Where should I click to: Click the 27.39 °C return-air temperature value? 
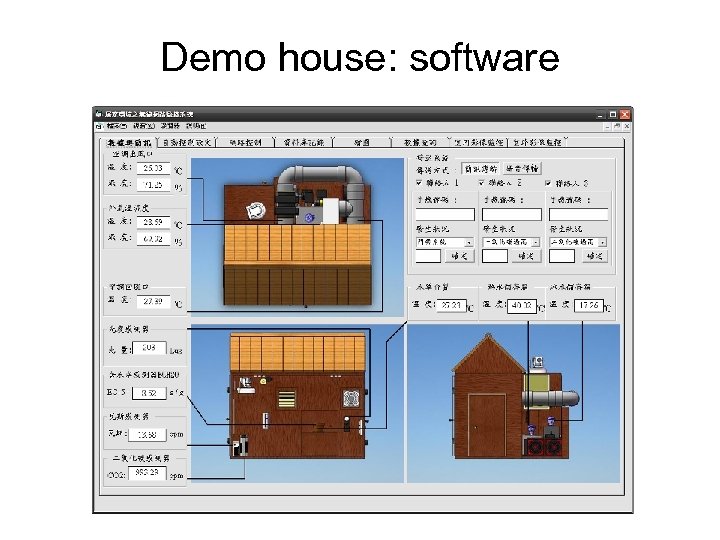pyautogui.click(x=153, y=302)
